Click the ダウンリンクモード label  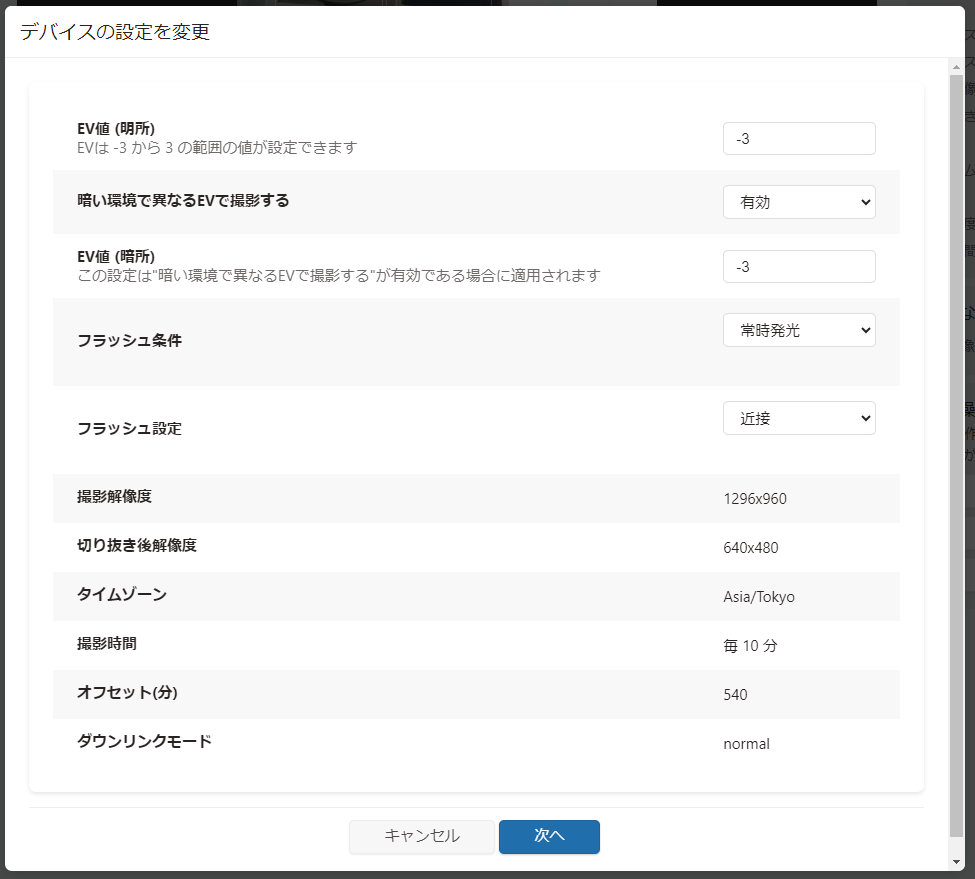pyautogui.click(x=144, y=742)
